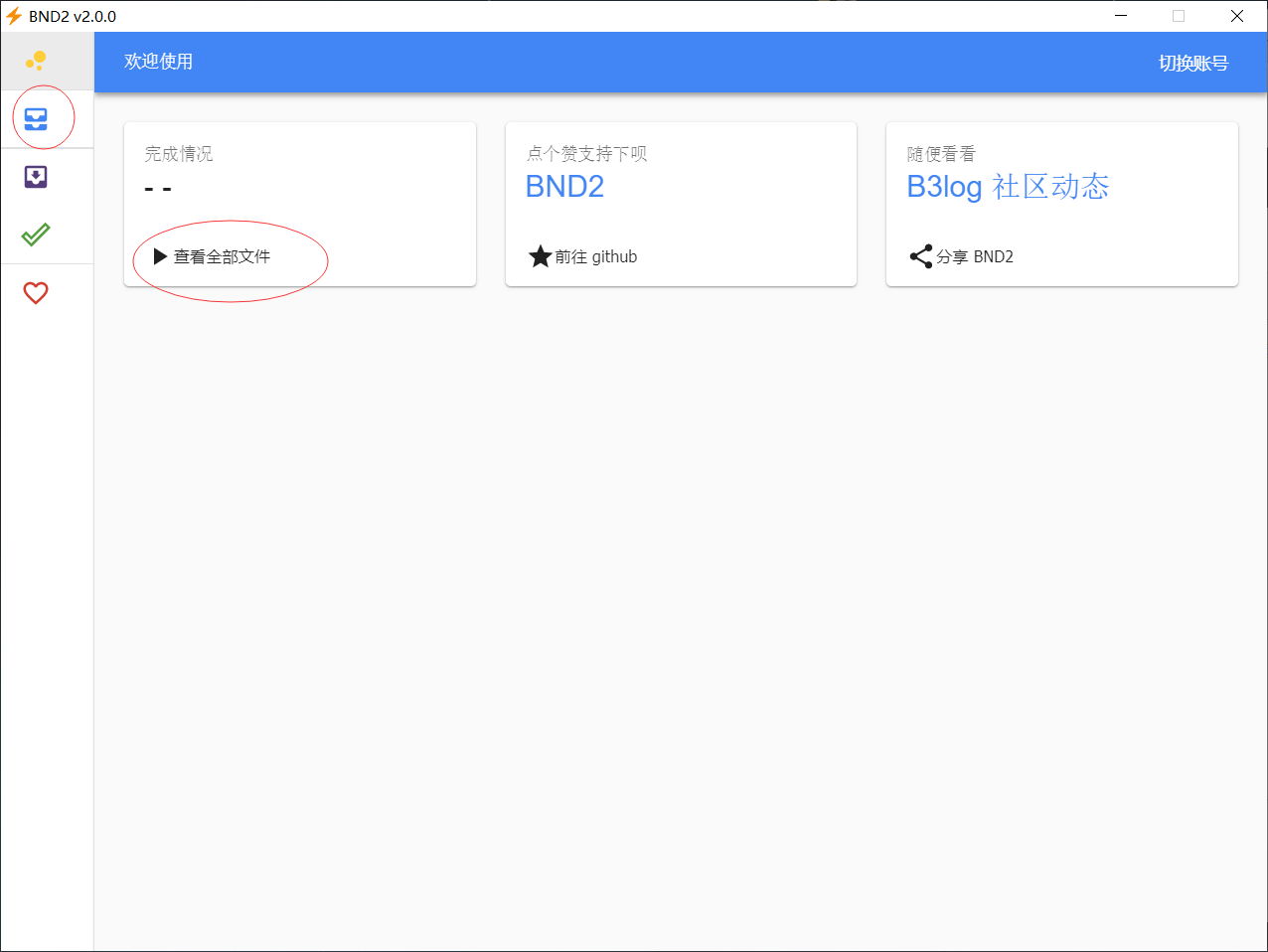Go to github via 前往 github
1268x952 pixels.
[x=596, y=256]
